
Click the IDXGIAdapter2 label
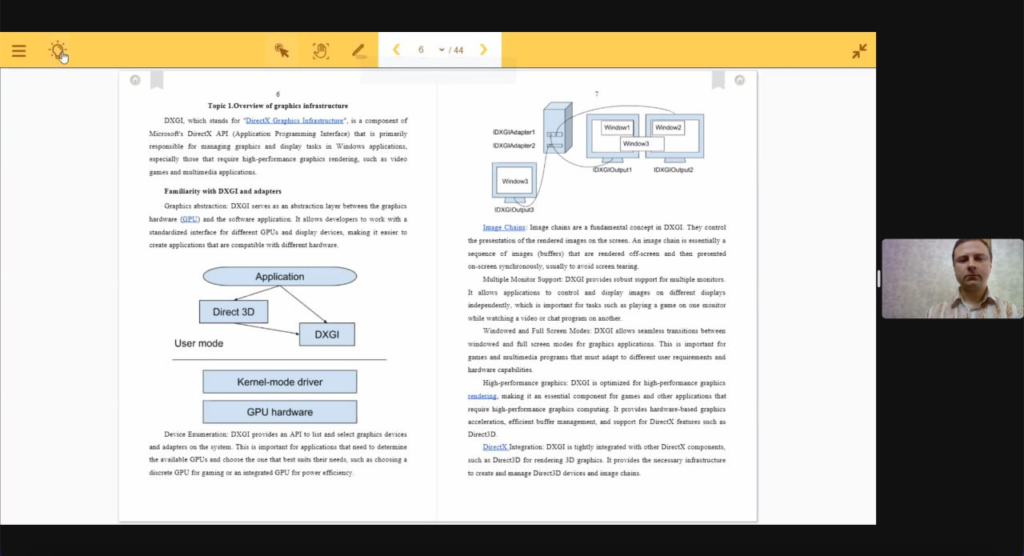514,146
